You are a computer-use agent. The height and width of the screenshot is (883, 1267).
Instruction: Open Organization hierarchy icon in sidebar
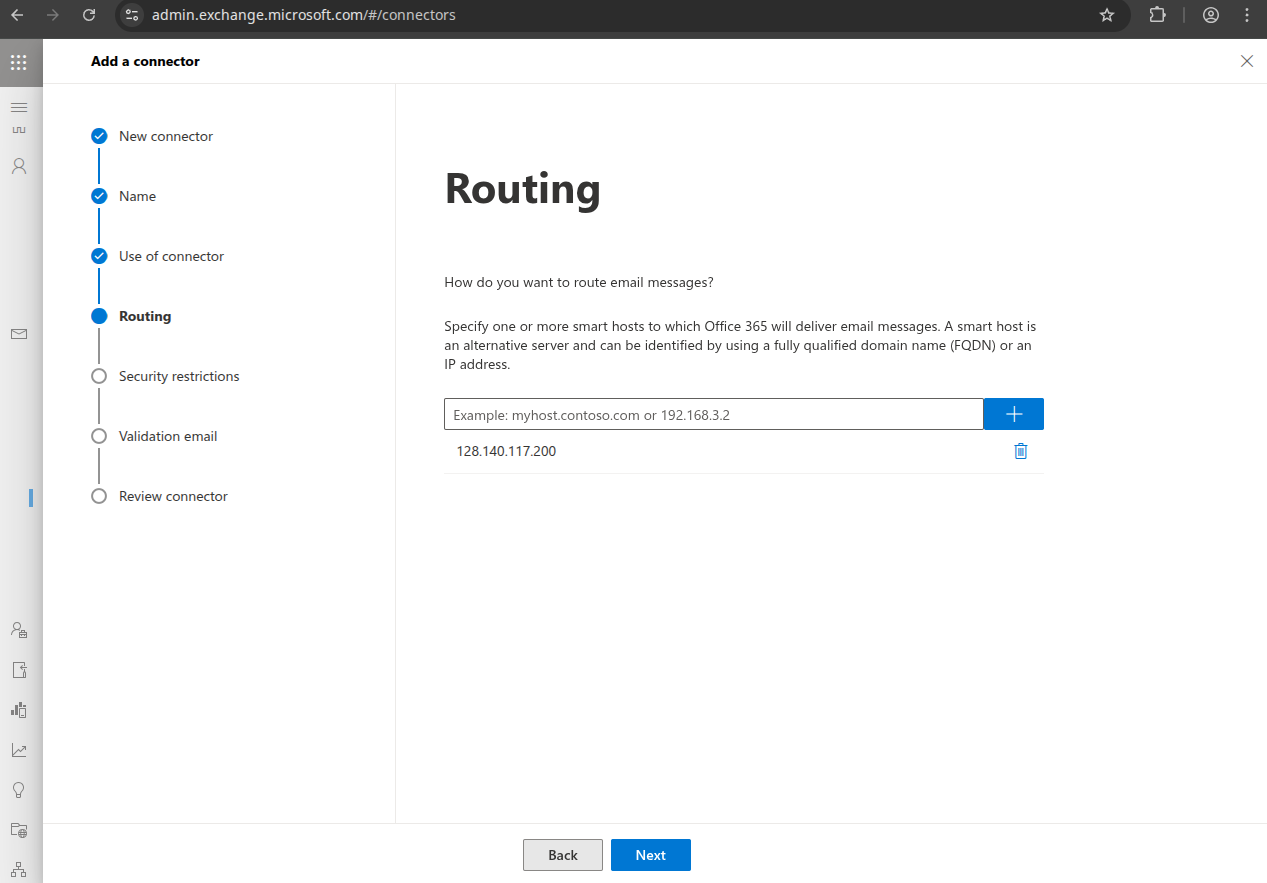point(18,869)
